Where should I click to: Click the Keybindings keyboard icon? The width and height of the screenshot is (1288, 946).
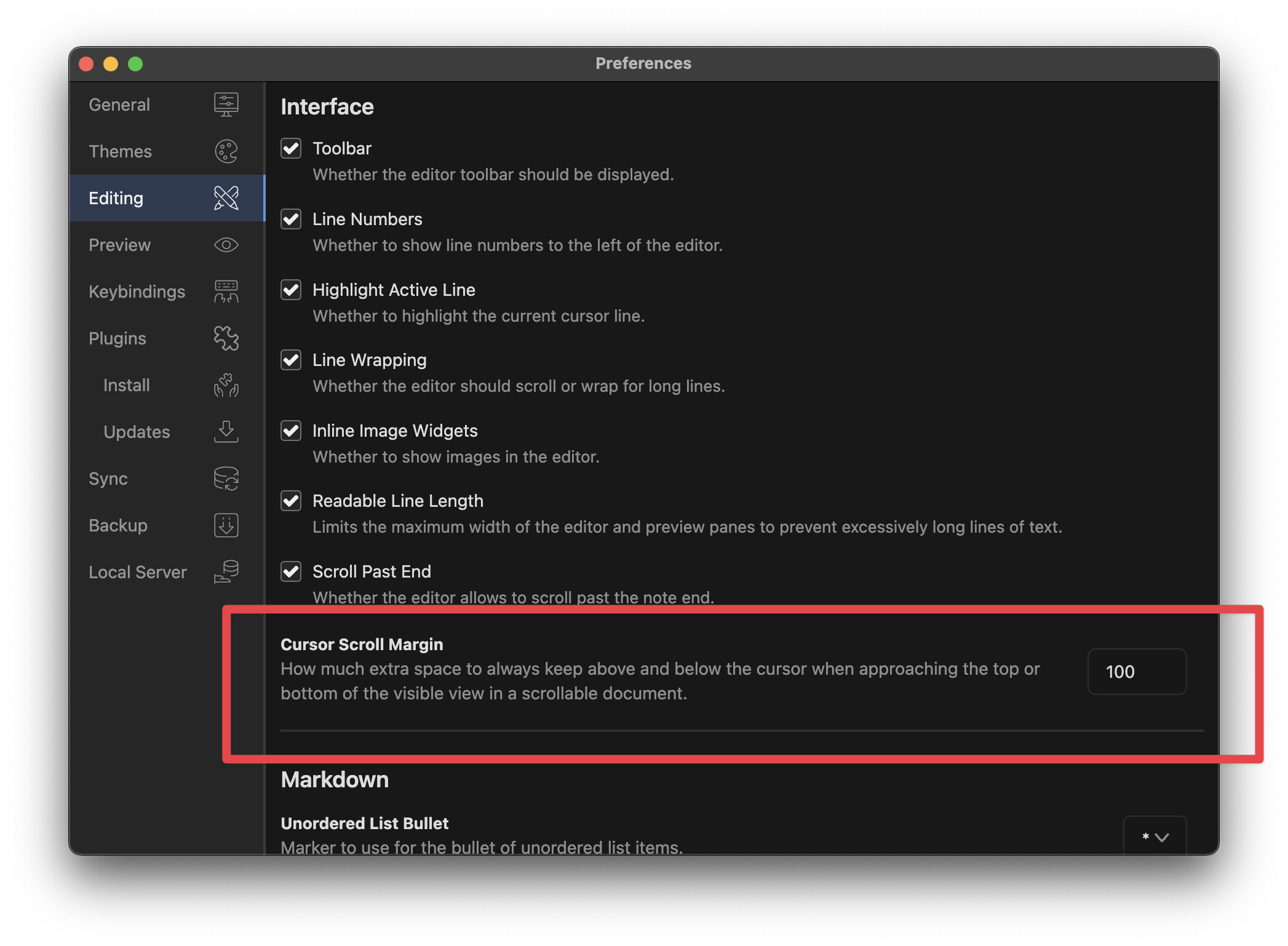coord(226,292)
